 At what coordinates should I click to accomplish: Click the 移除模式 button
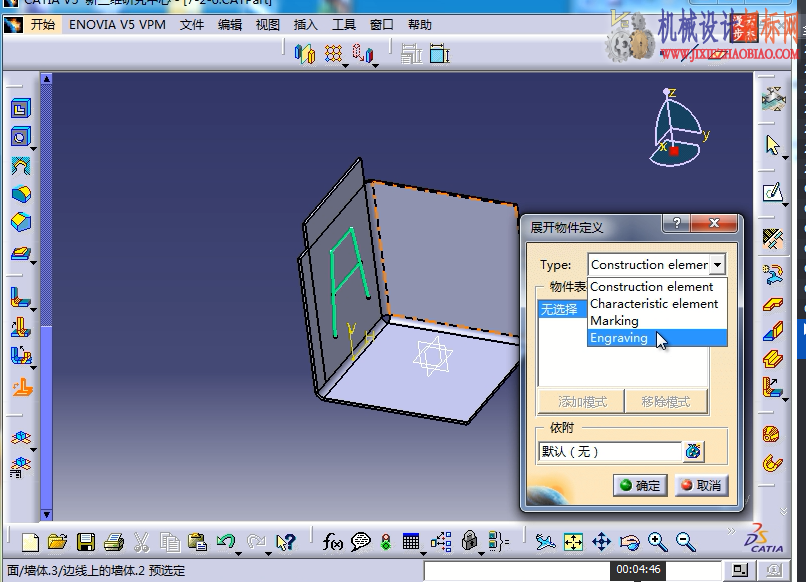click(x=666, y=402)
